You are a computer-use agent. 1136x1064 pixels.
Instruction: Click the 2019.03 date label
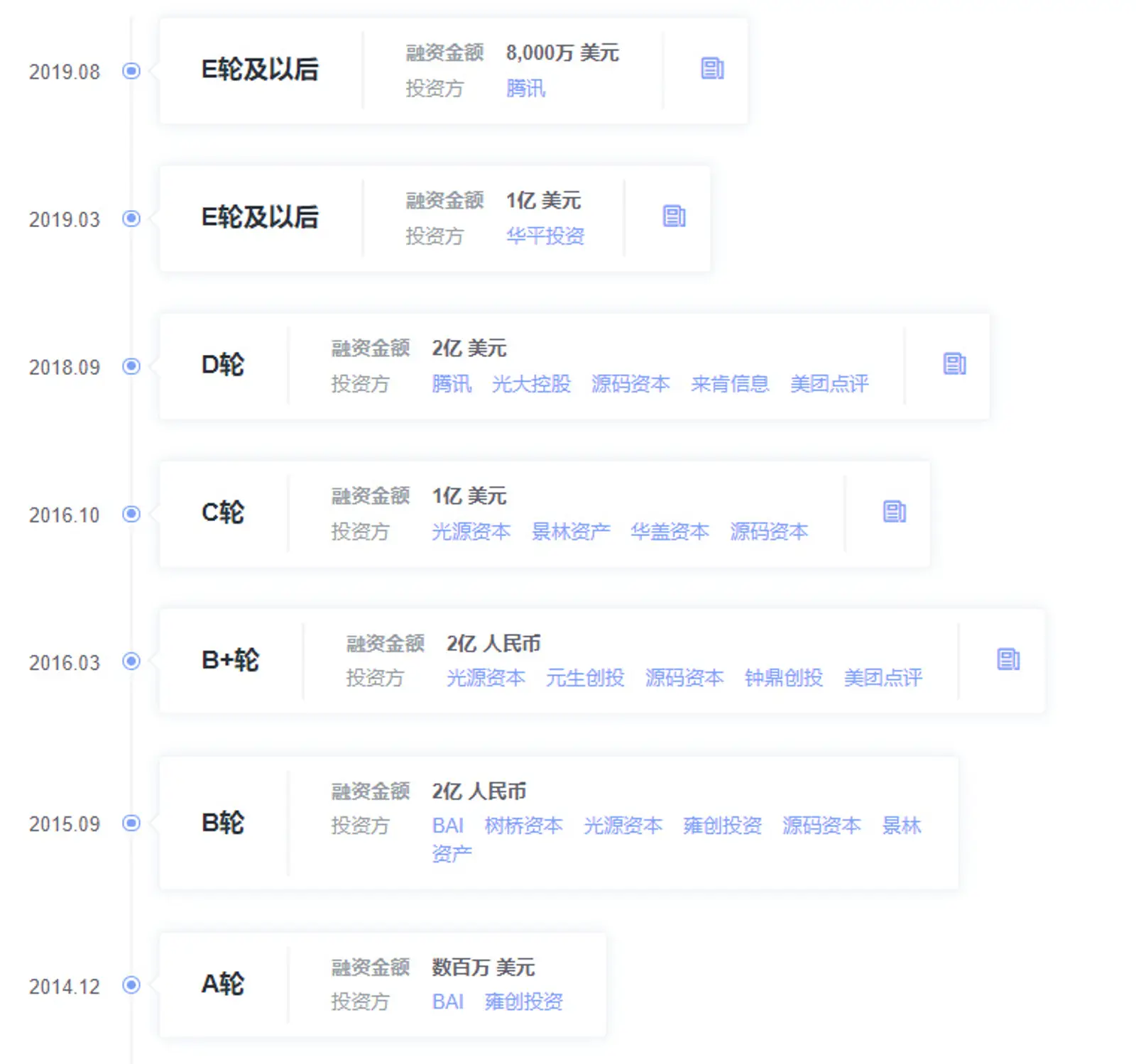click(x=65, y=219)
